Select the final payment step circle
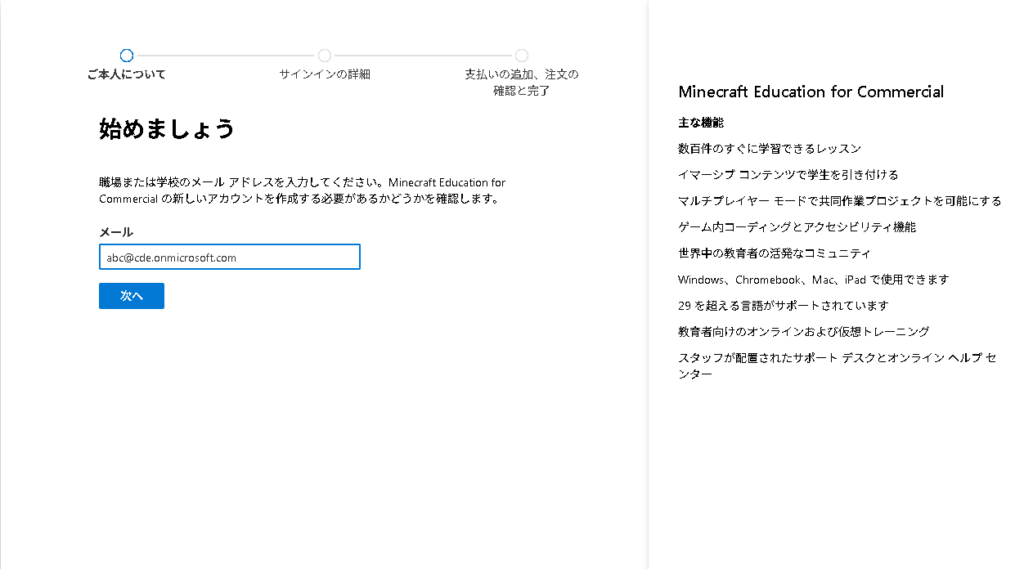 (x=521, y=56)
